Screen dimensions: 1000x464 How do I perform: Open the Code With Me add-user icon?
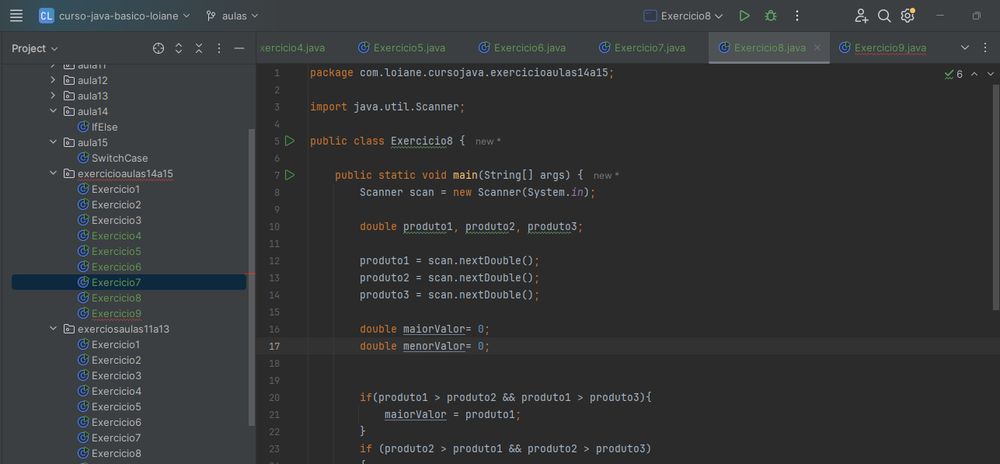(861, 16)
